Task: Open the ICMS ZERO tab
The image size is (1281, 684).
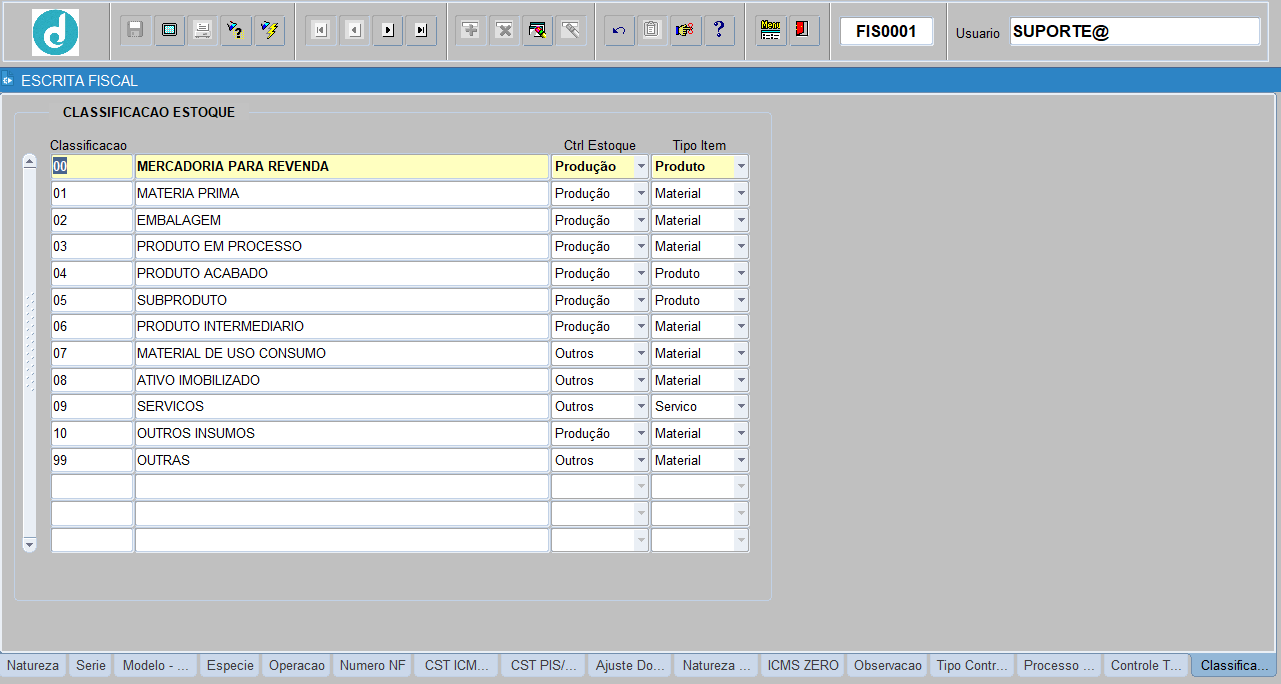Action: tap(803, 665)
